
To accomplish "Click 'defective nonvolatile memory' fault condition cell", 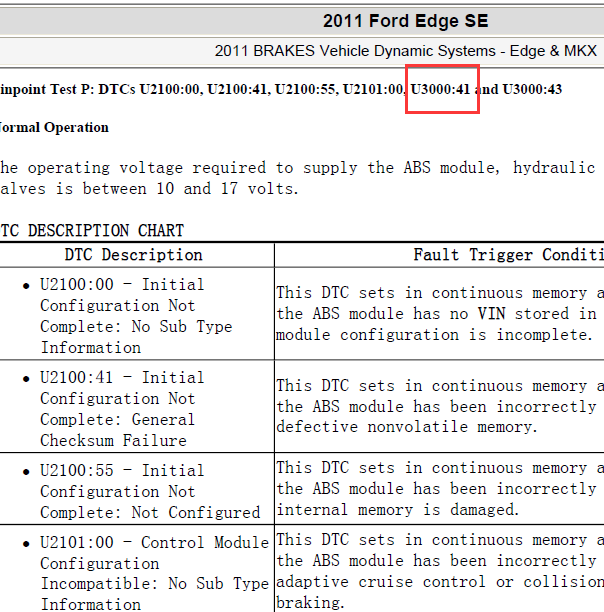I will point(439,407).
